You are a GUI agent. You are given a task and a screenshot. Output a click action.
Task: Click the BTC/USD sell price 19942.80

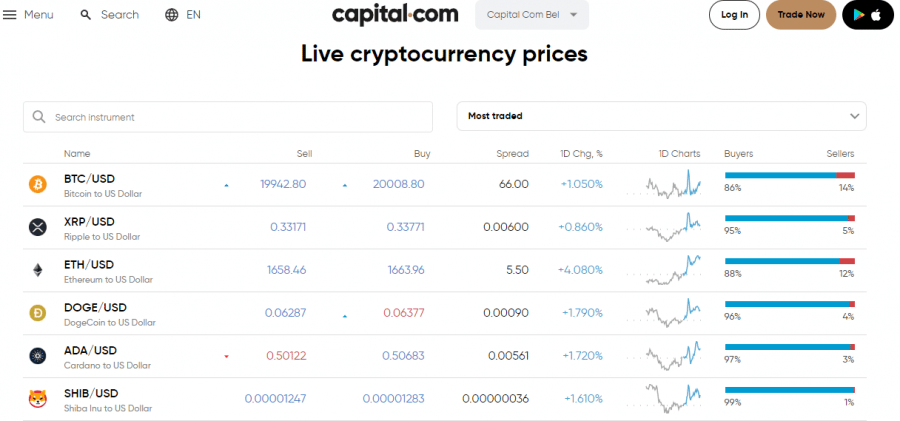[x=283, y=184]
